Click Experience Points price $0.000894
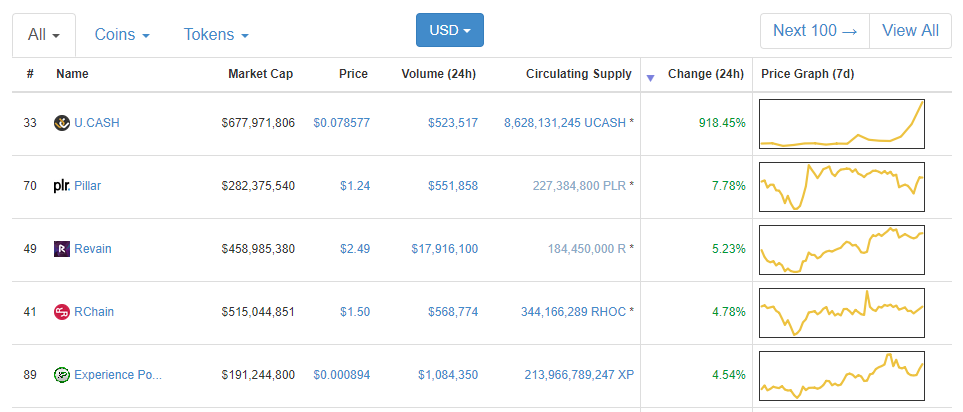 341,375
